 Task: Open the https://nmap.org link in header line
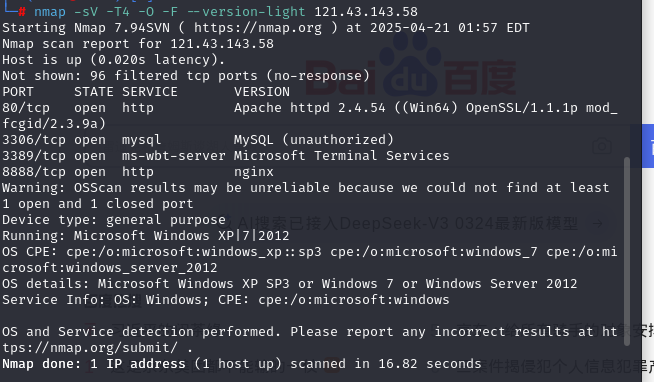(x=258, y=28)
